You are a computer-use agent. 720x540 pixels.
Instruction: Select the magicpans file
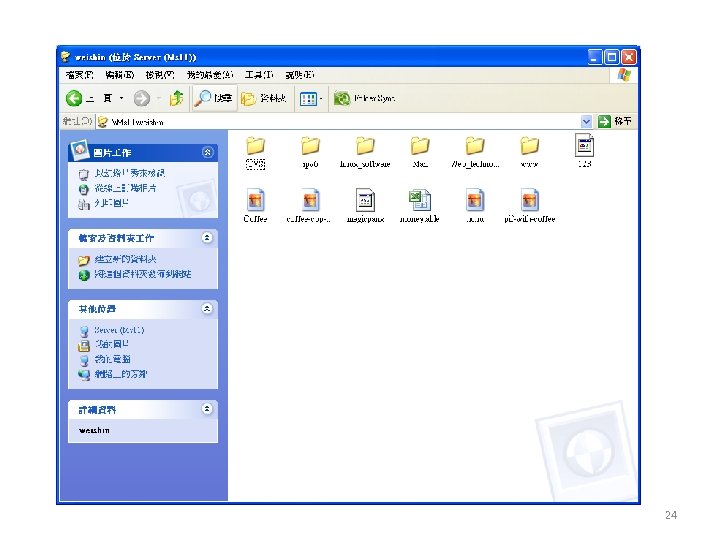coord(365,206)
